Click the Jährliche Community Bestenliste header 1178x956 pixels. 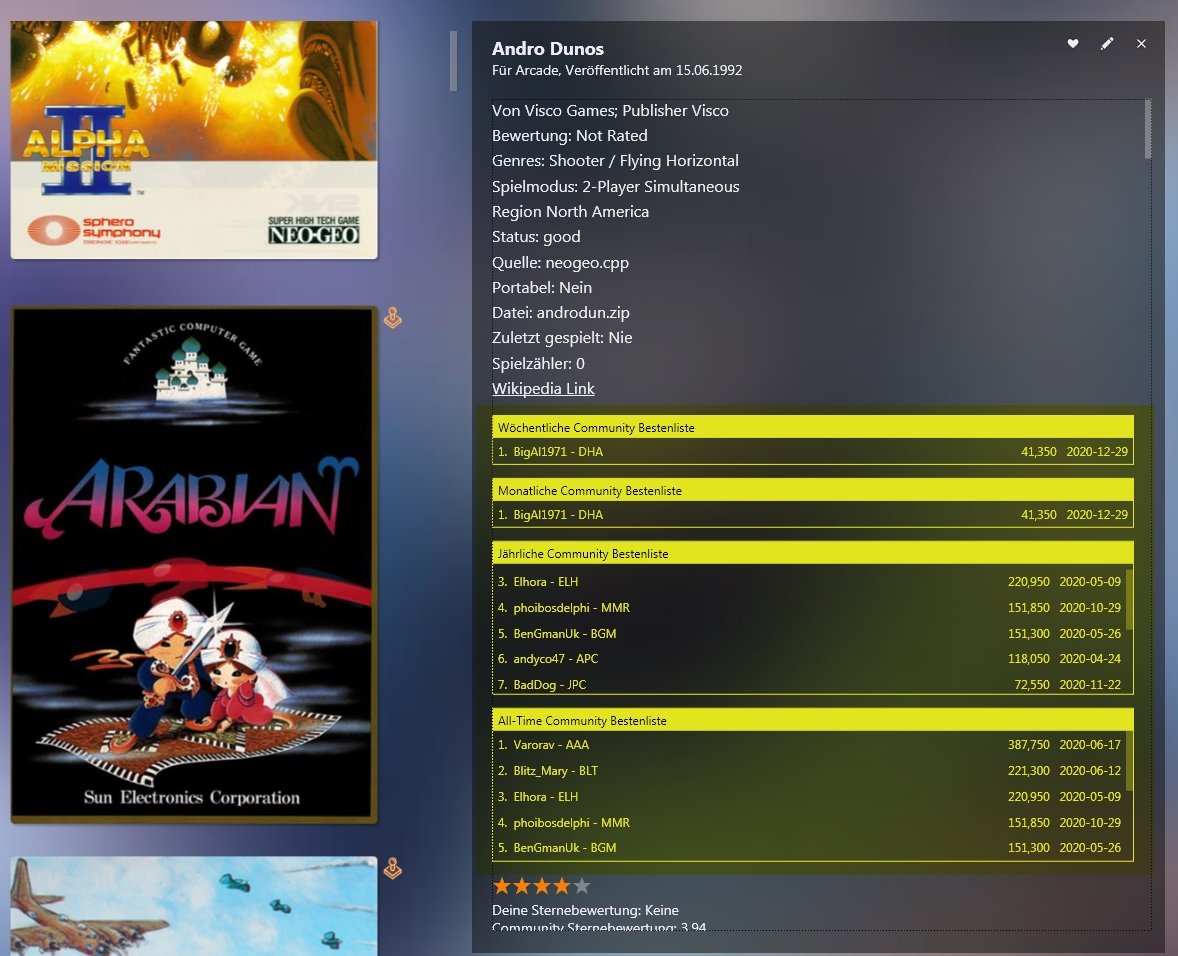tap(812, 553)
